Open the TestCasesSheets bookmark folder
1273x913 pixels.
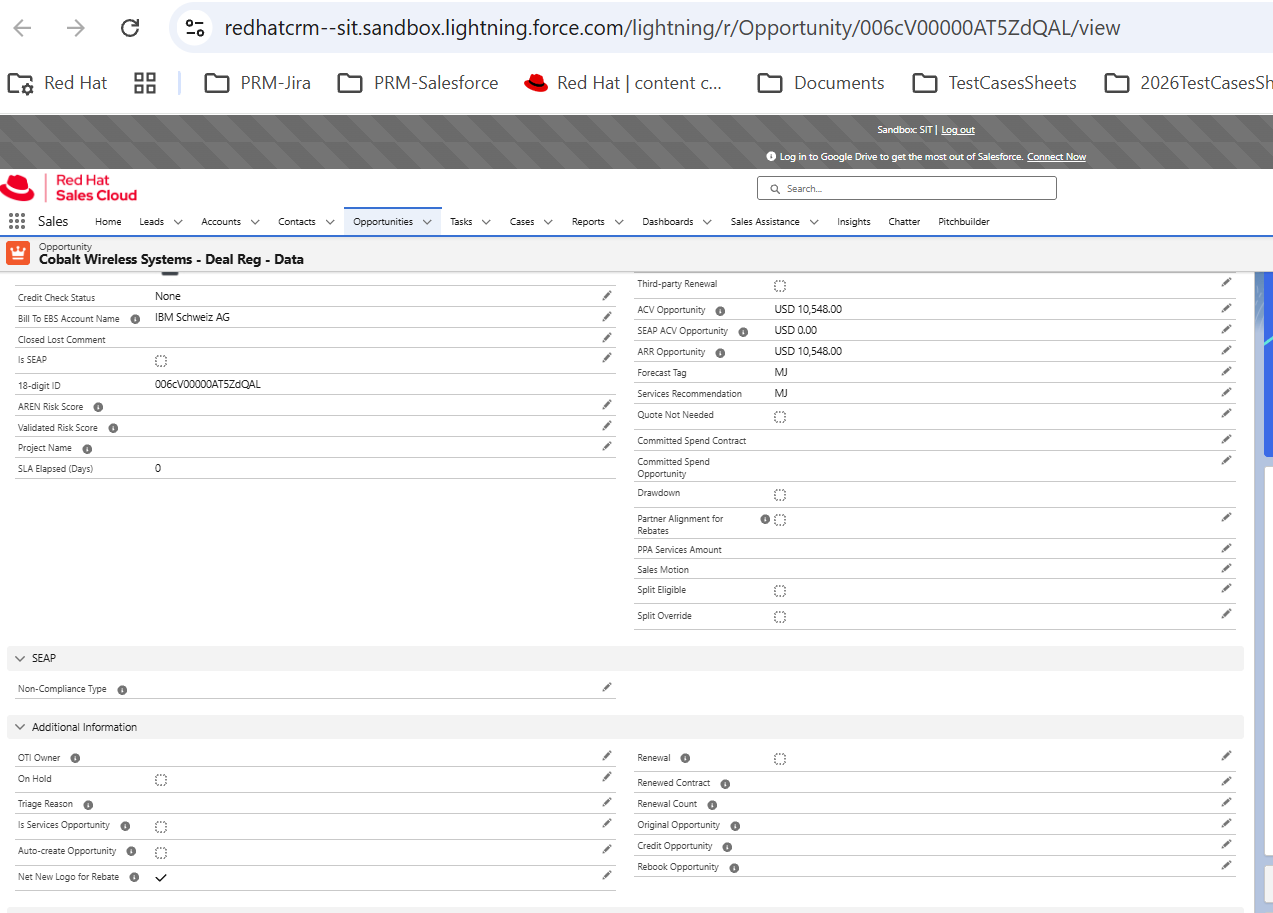click(x=994, y=83)
